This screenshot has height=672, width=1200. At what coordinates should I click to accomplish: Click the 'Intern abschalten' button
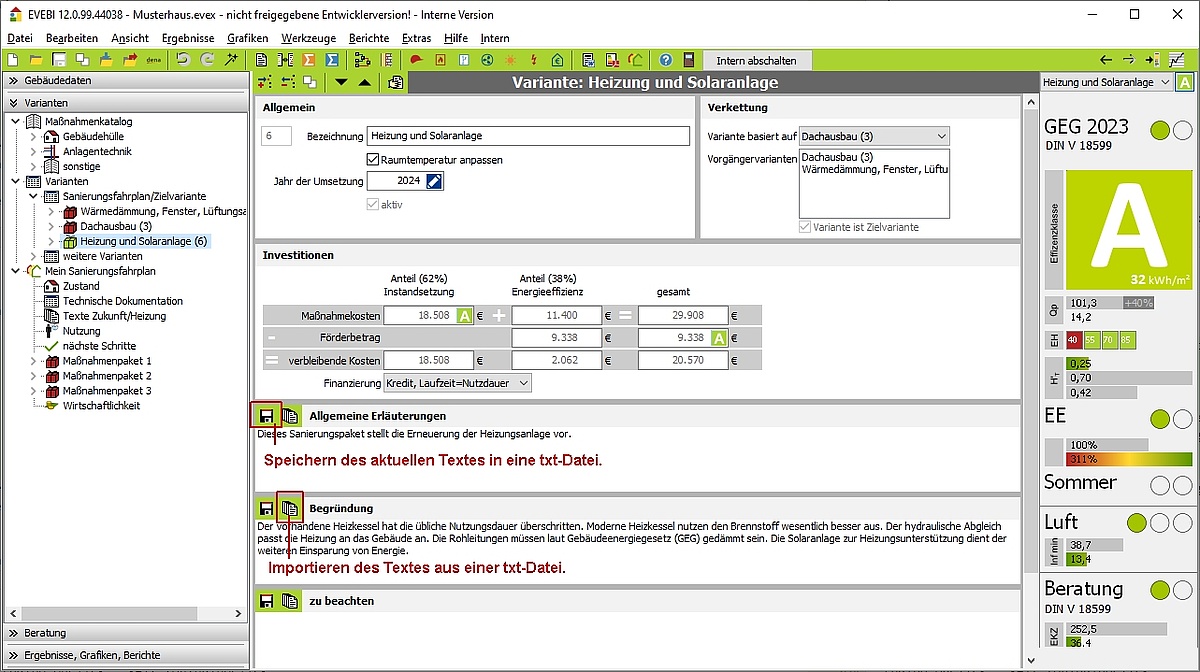(x=757, y=60)
